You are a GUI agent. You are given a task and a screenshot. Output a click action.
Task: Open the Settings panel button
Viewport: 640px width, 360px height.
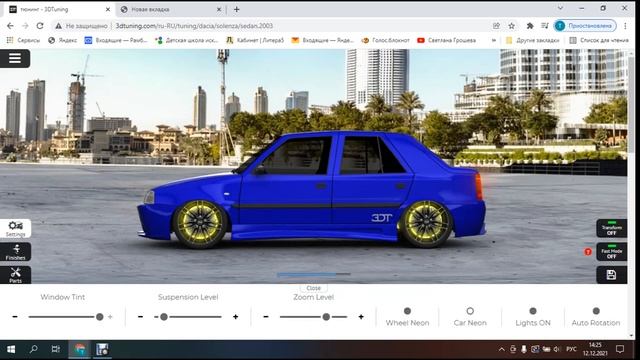coord(16,229)
